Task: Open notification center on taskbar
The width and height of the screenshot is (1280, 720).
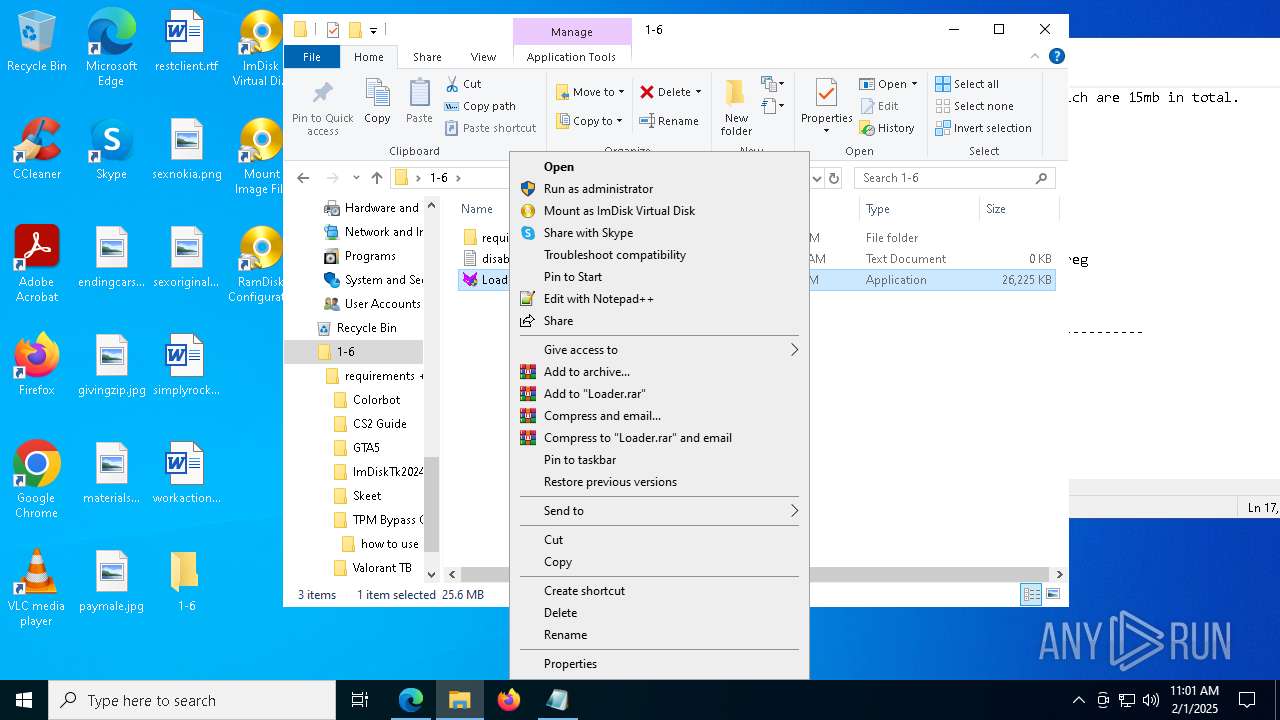Action: point(1247,700)
